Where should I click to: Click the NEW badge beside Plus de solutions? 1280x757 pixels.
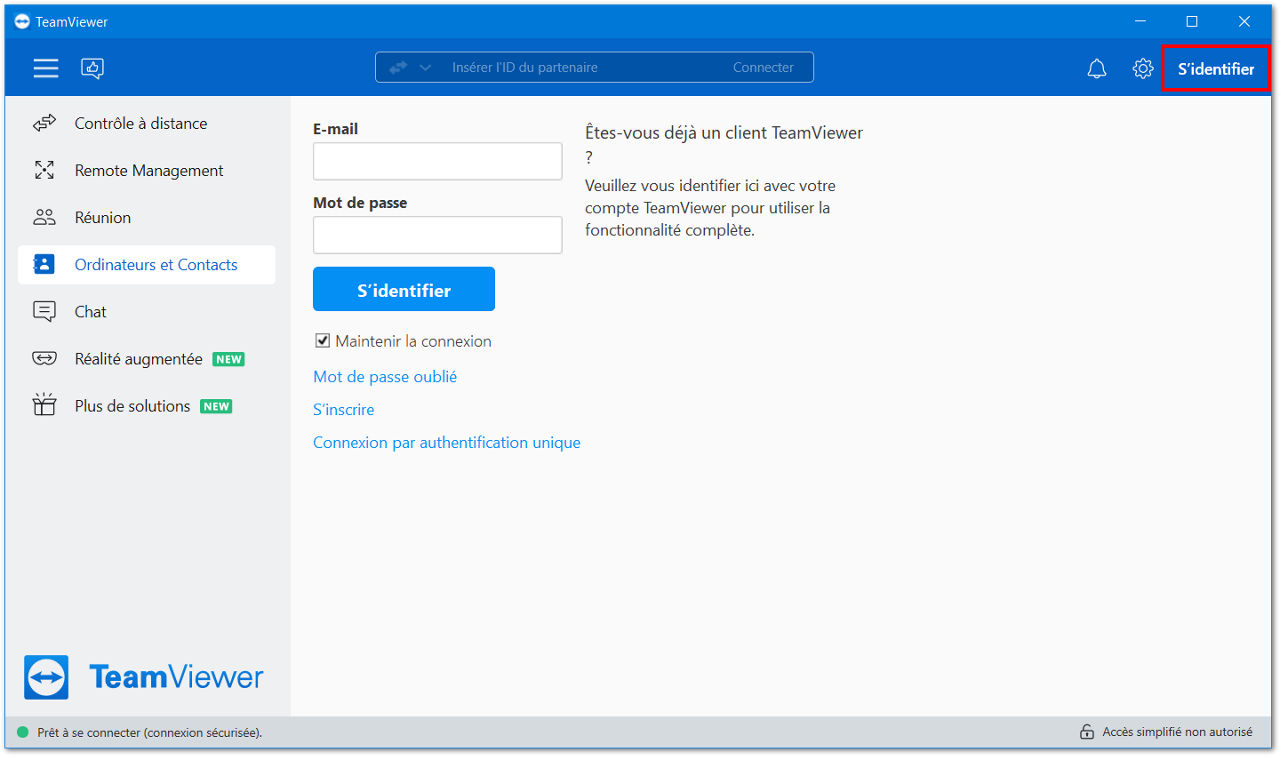216,406
